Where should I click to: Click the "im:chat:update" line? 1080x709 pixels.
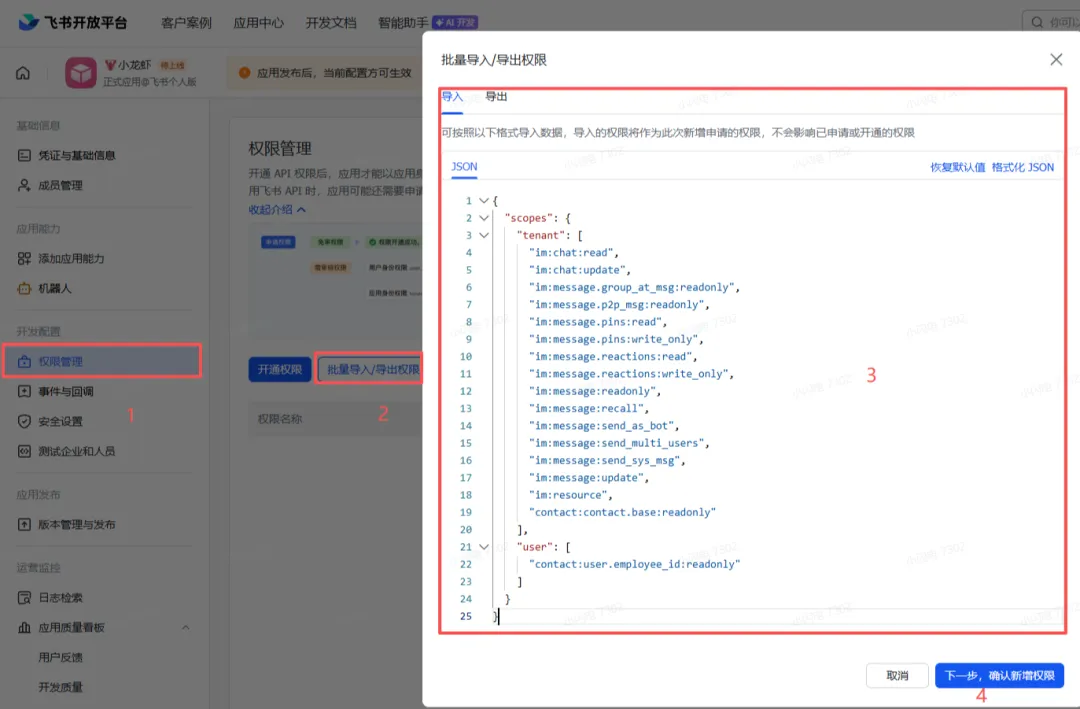point(579,270)
